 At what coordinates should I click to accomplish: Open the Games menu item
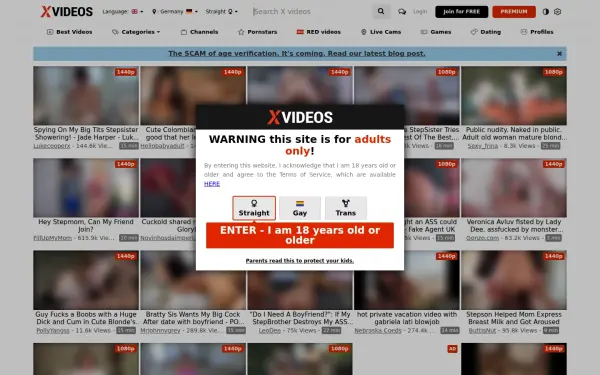pyautogui.click(x=436, y=32)
